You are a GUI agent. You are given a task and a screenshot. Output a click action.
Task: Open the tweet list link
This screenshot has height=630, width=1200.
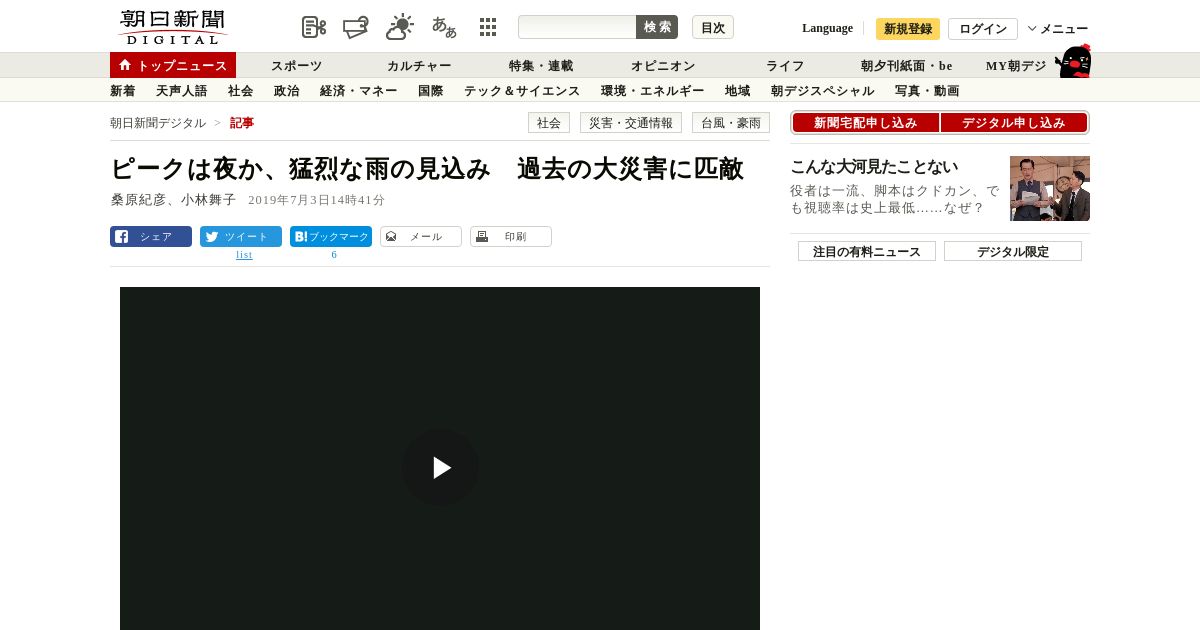(x=244, y=255)
